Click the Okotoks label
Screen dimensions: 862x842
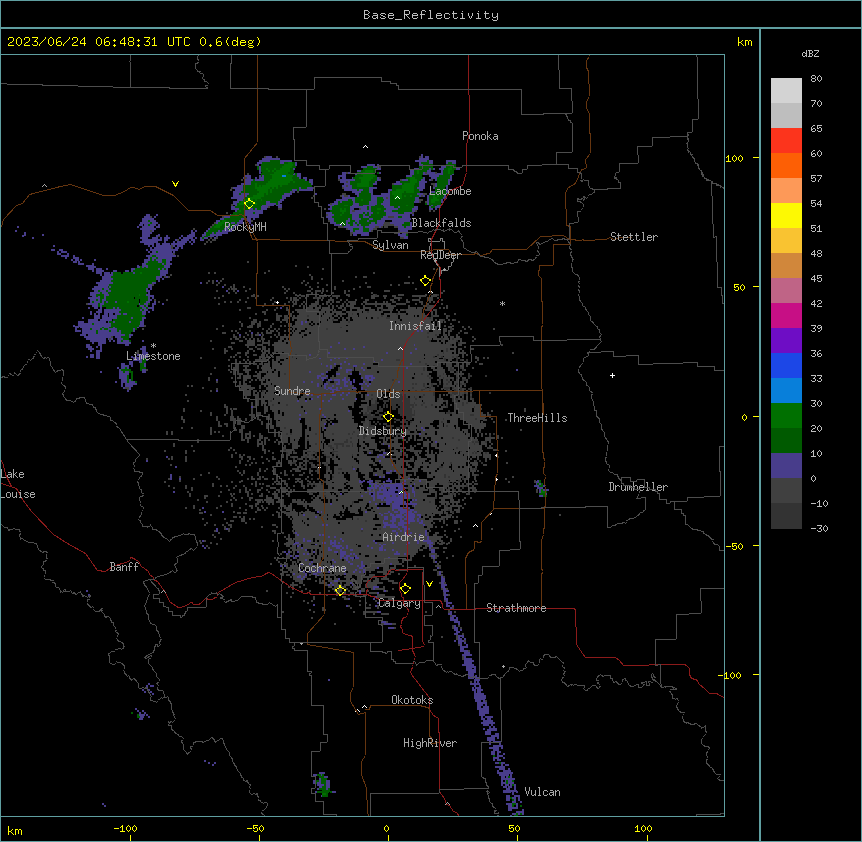pos(412,700)
